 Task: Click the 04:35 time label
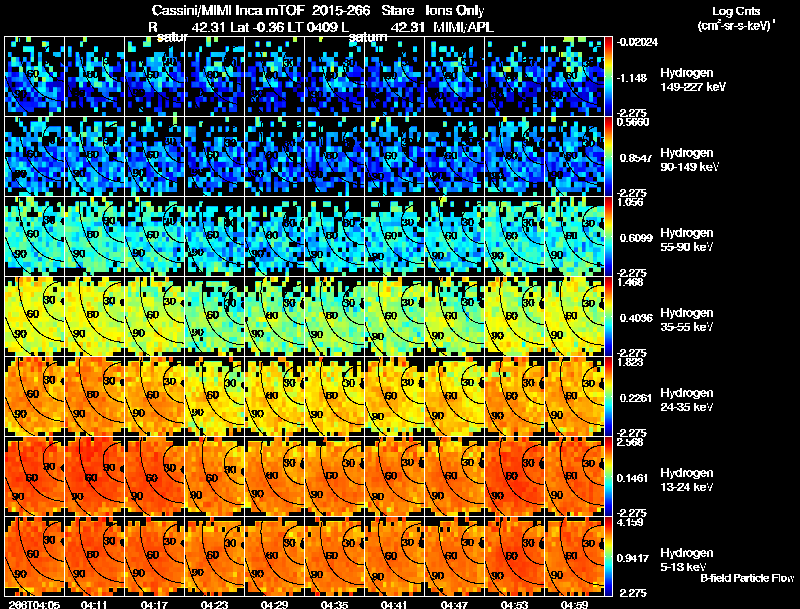click(x=335, y=604)
